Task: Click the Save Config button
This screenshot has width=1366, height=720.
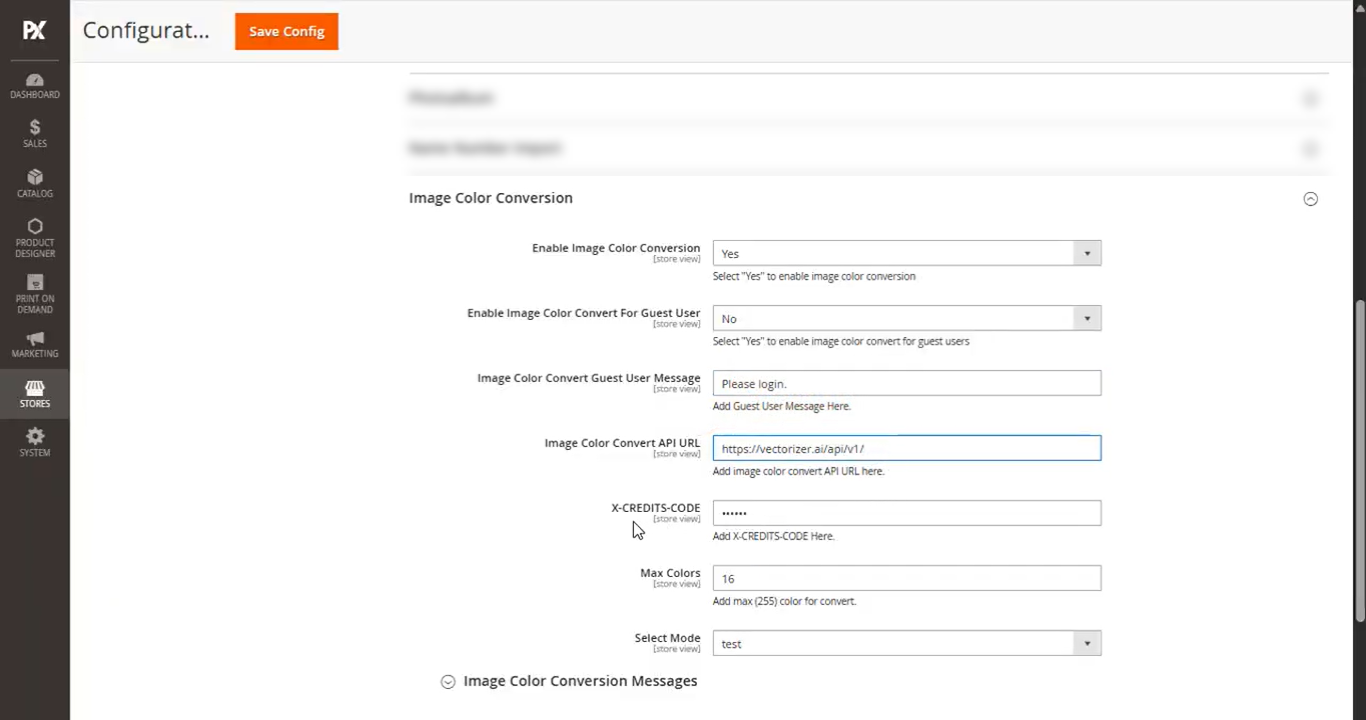Action: coord(286,31)
